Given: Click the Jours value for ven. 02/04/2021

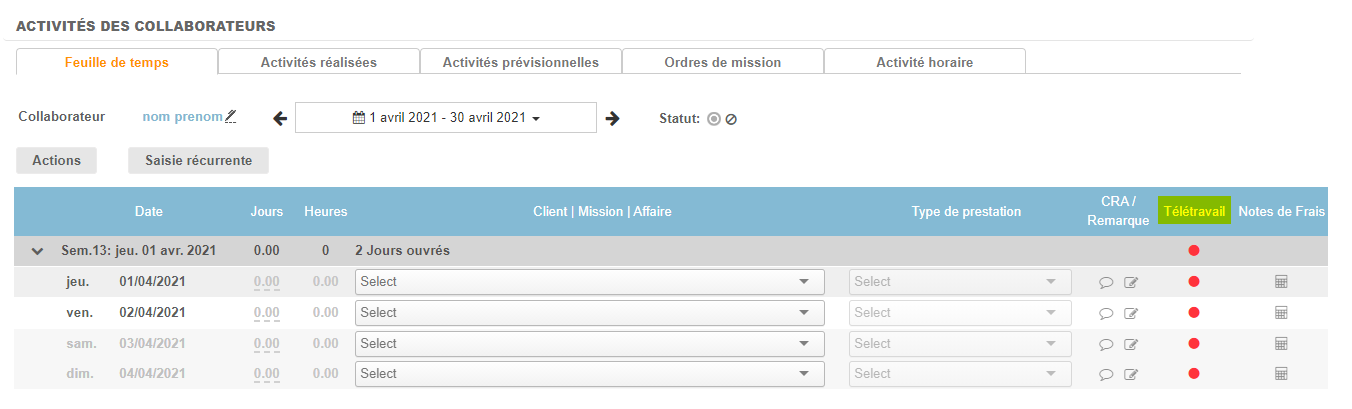Looking at the screenshot, I should click(266, 313).
